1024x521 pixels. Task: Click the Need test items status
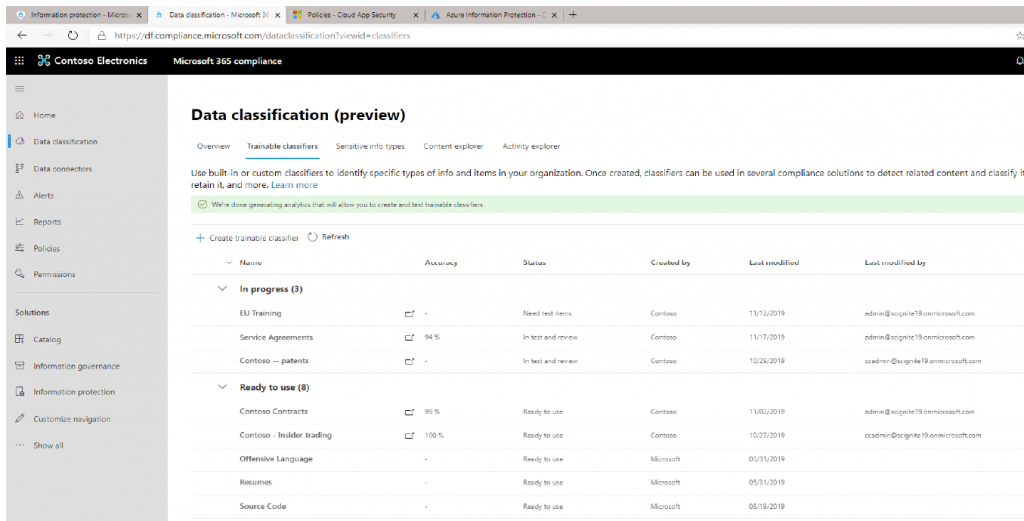click(547, 313)
